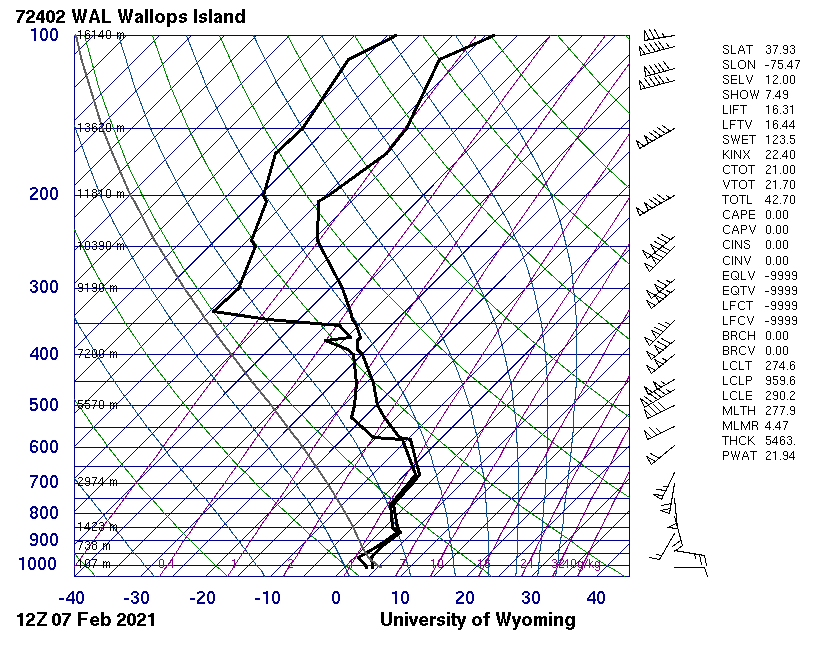Select the "738 m" height label
Image resolution: width=819 pixels, height=645 pixels.
click(95, 546)
